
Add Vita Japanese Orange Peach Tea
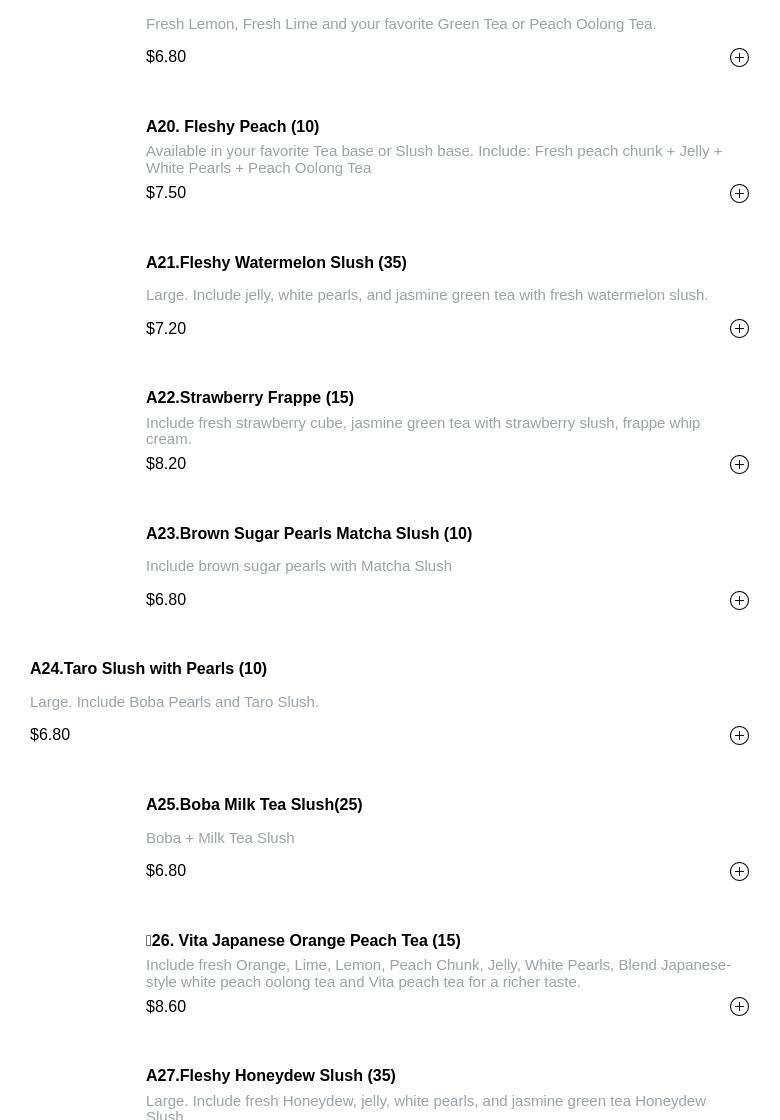739,1007
